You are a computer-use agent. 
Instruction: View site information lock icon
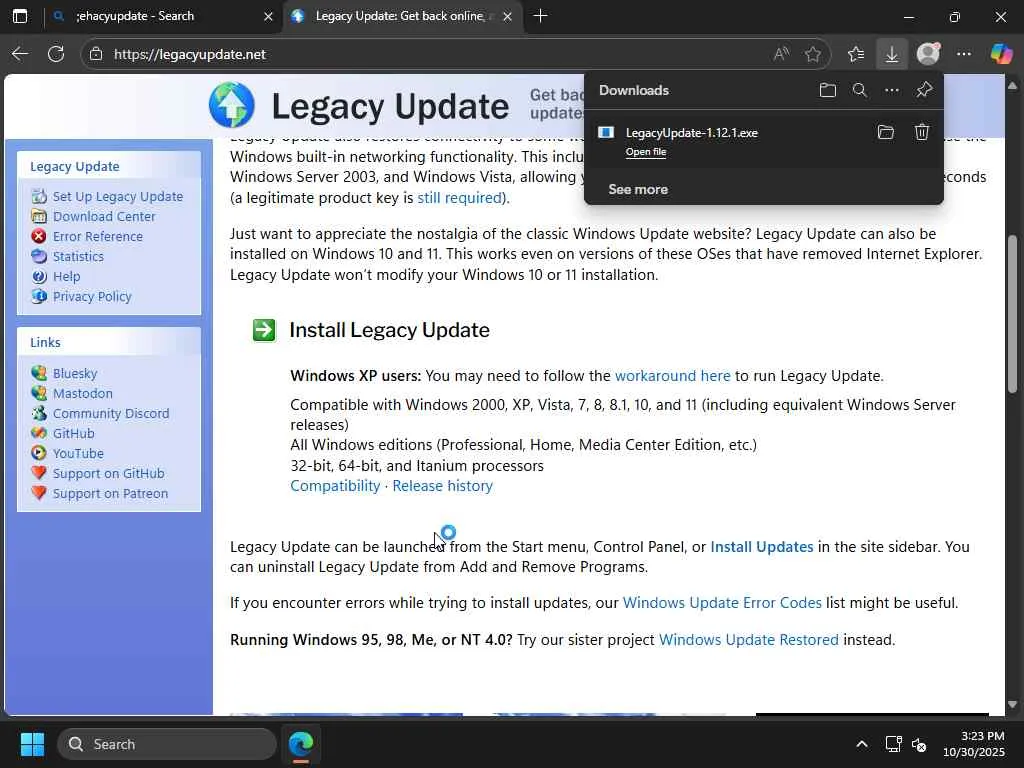(x=96, y=54)
